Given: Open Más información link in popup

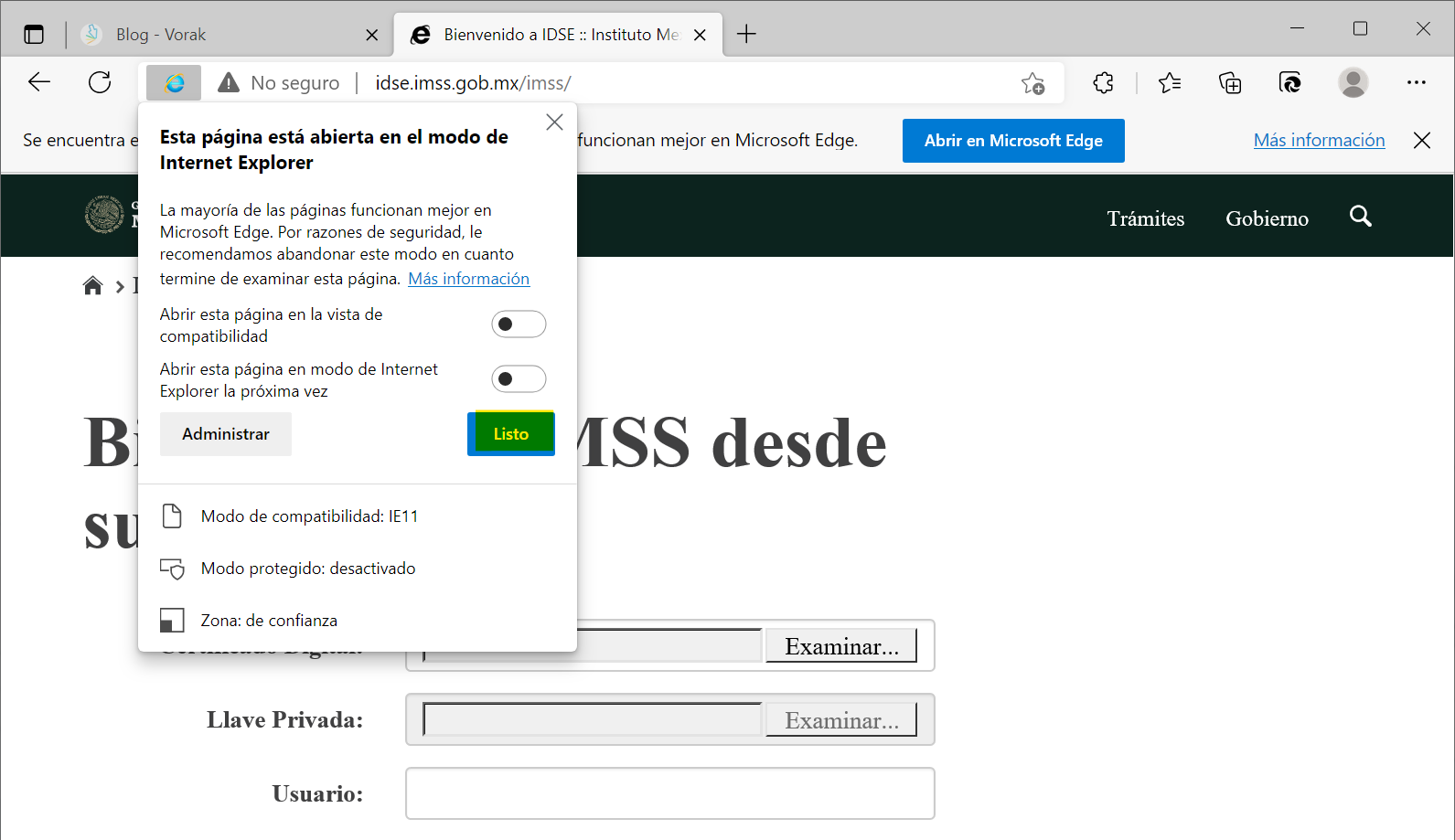Looking at the screenshot, I should (468, 279).
